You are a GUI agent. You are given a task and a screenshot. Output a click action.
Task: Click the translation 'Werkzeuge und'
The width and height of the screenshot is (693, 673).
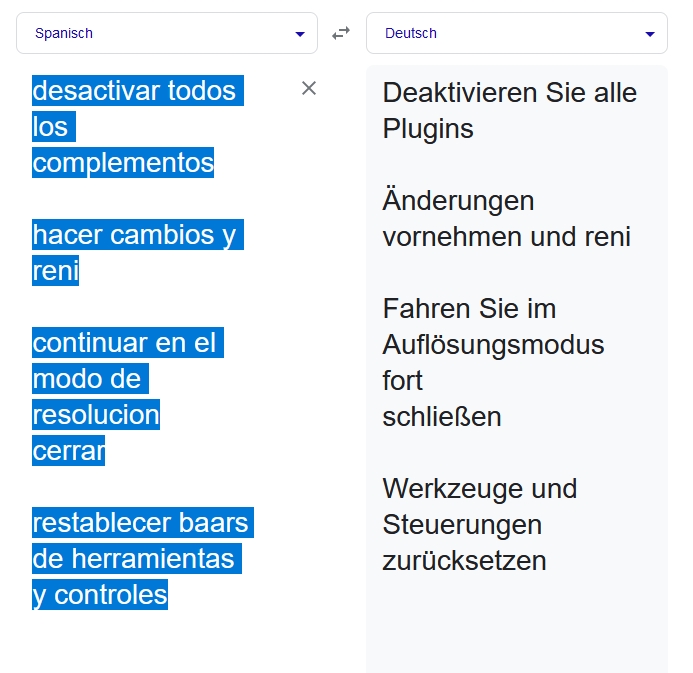point(479,489)
